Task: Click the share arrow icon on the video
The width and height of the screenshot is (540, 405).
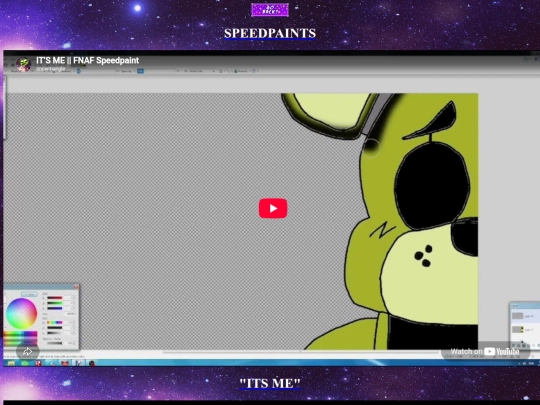Action: coord(28,351)
